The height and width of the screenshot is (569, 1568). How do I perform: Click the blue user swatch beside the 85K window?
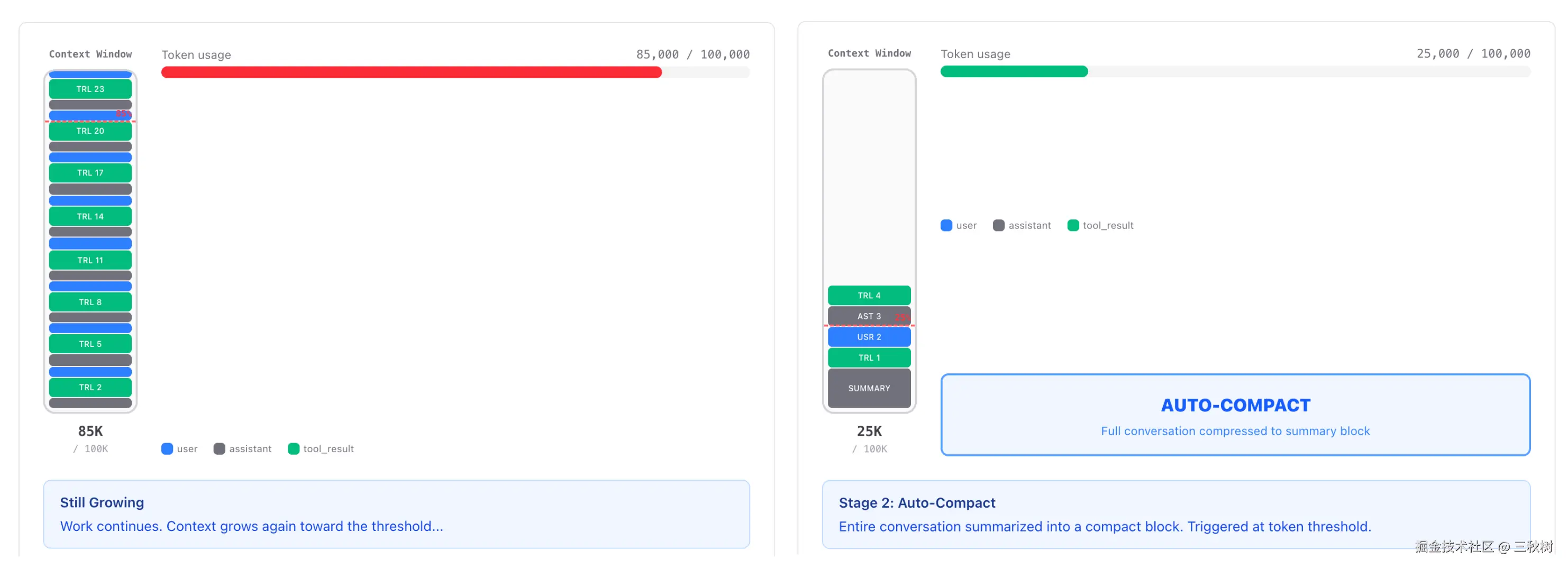point(167,449)
